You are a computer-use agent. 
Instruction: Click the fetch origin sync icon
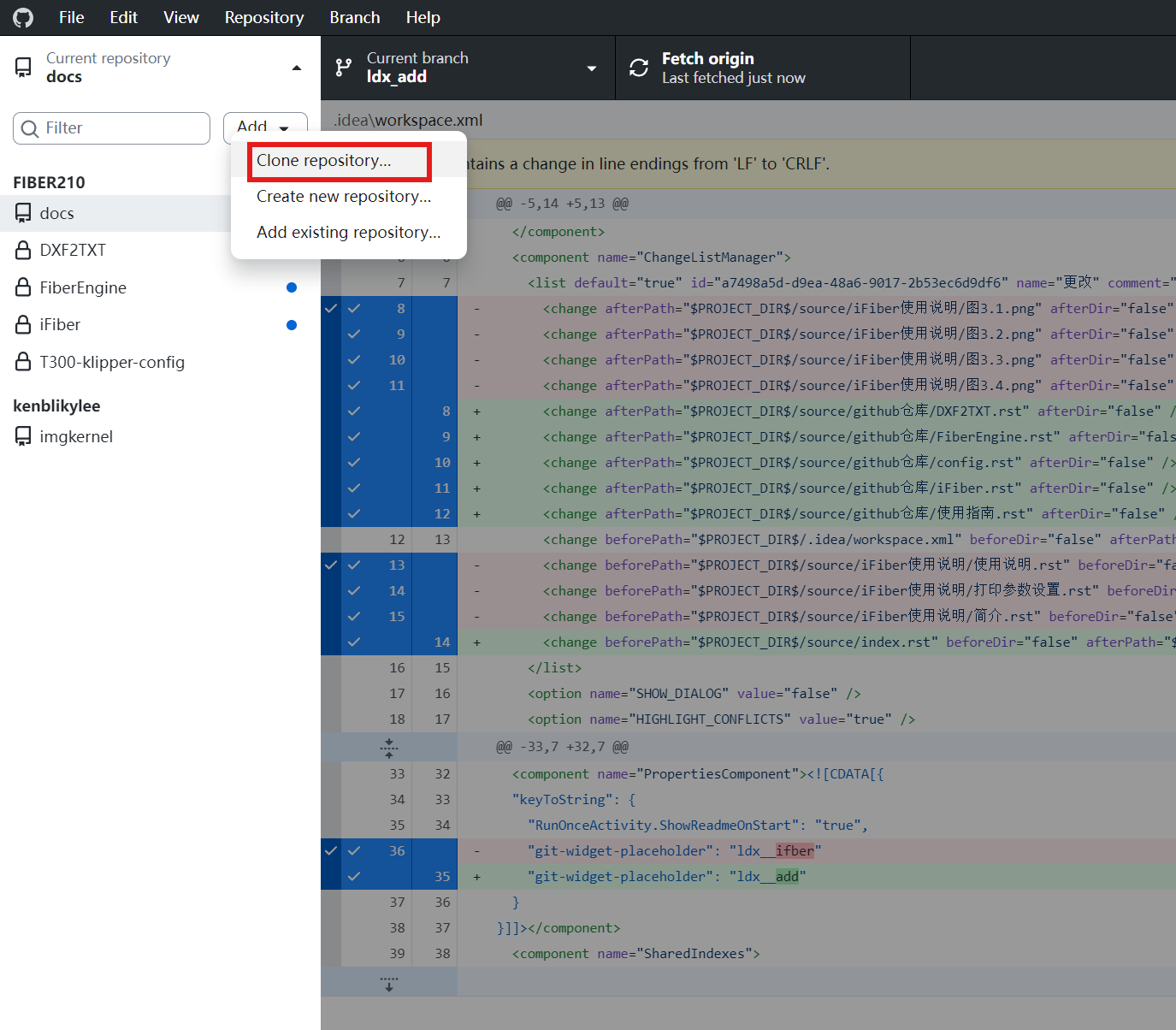[639, 68]
